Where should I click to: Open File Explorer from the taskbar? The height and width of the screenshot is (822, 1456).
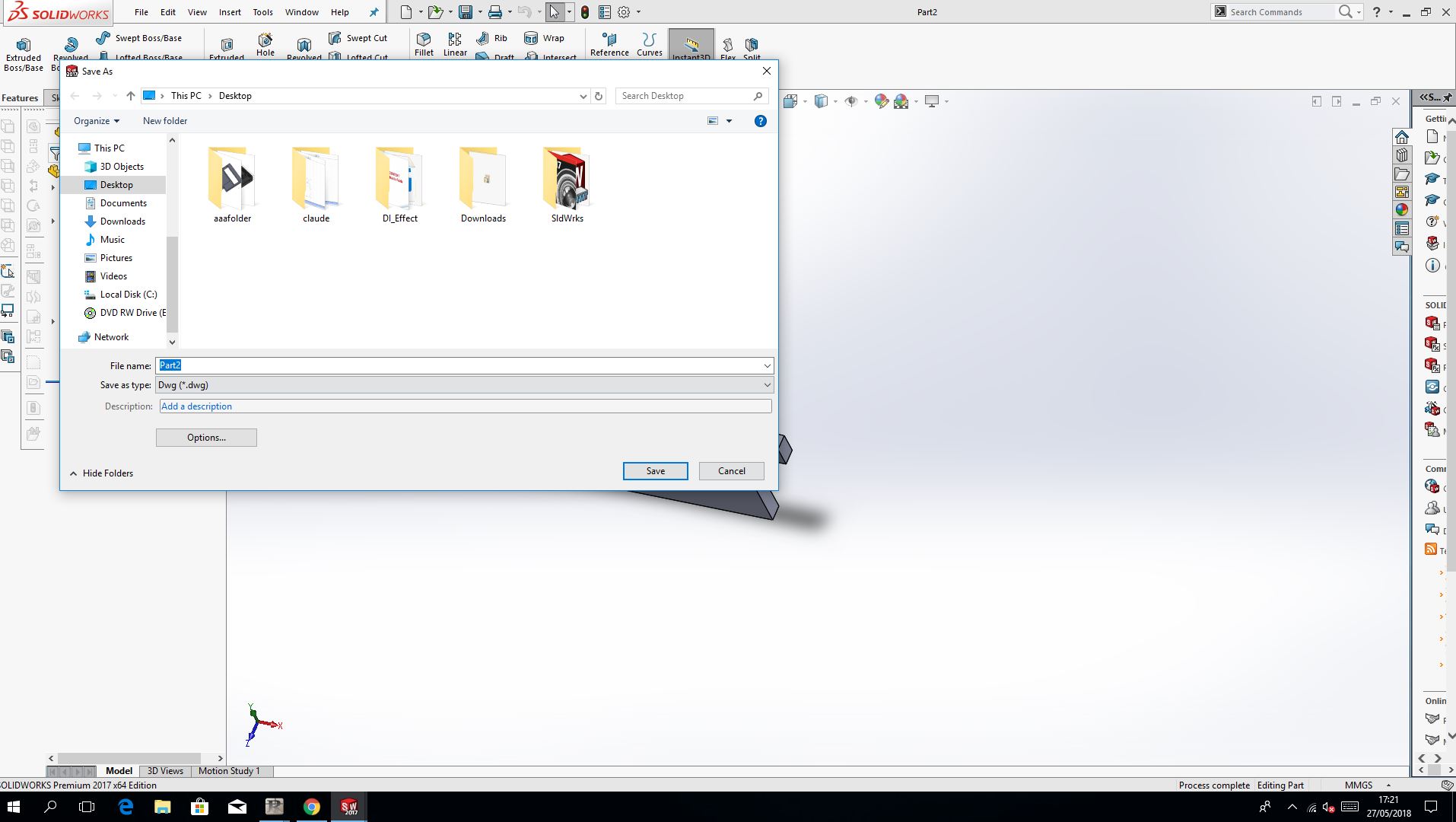[x=163, y=807]
